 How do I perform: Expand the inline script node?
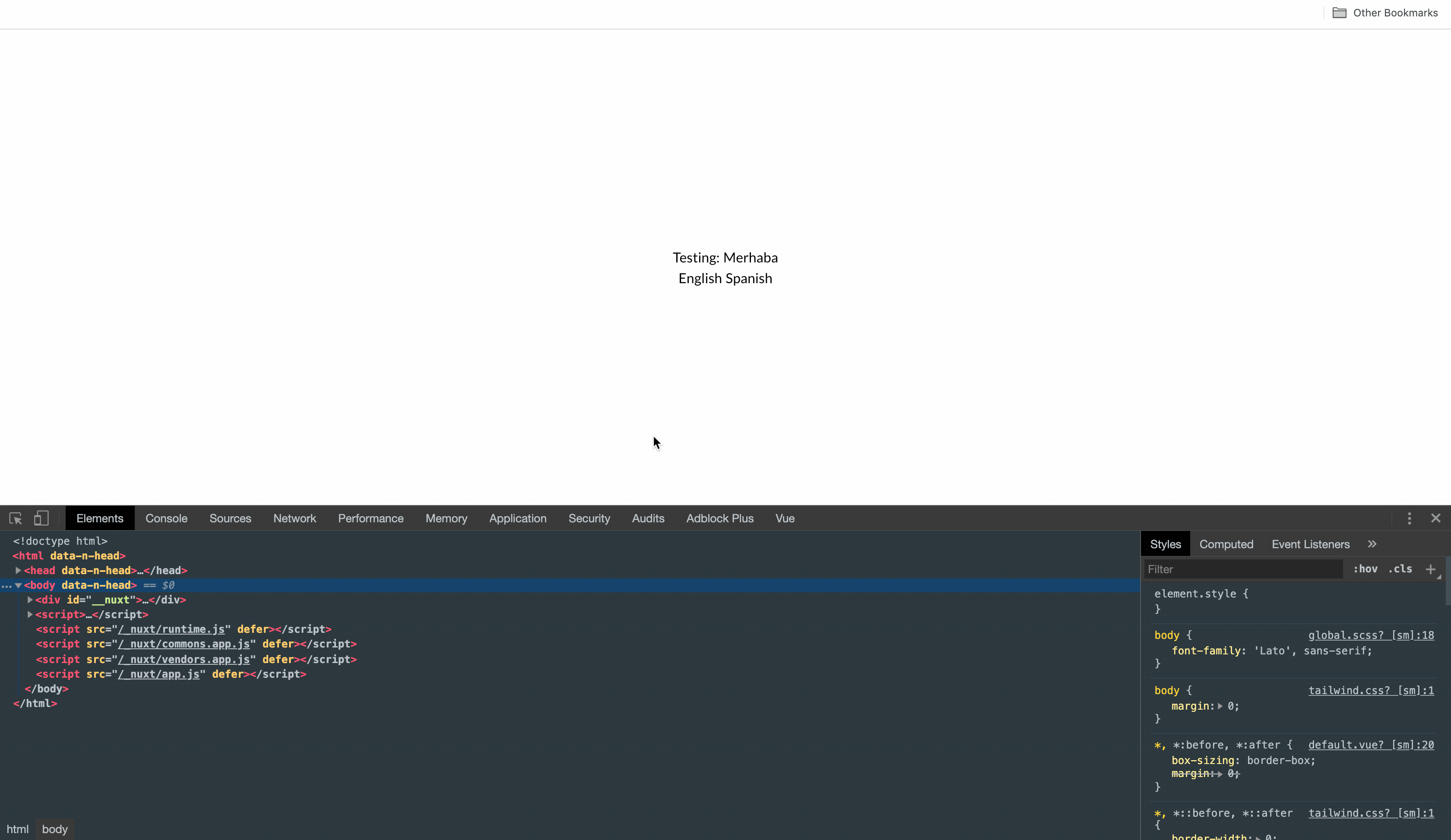(x=30, y=615)
